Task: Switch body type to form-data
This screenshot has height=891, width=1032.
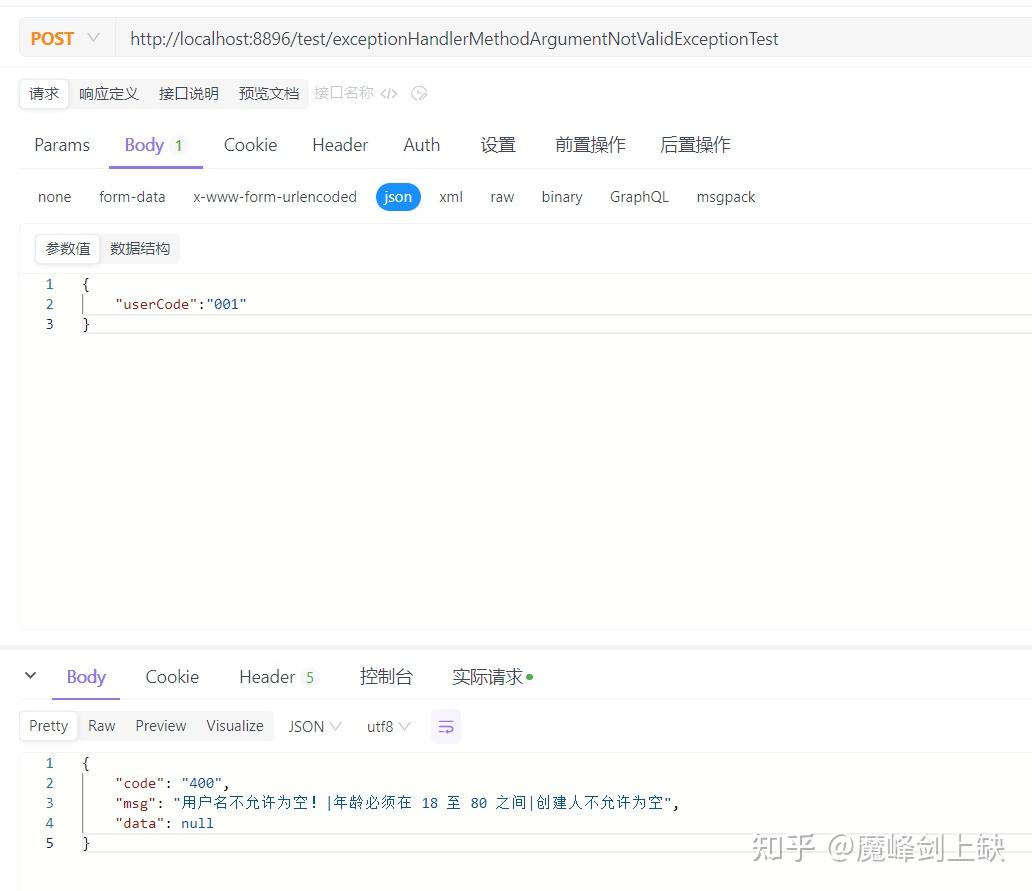Action: click(x=132, y=197)
